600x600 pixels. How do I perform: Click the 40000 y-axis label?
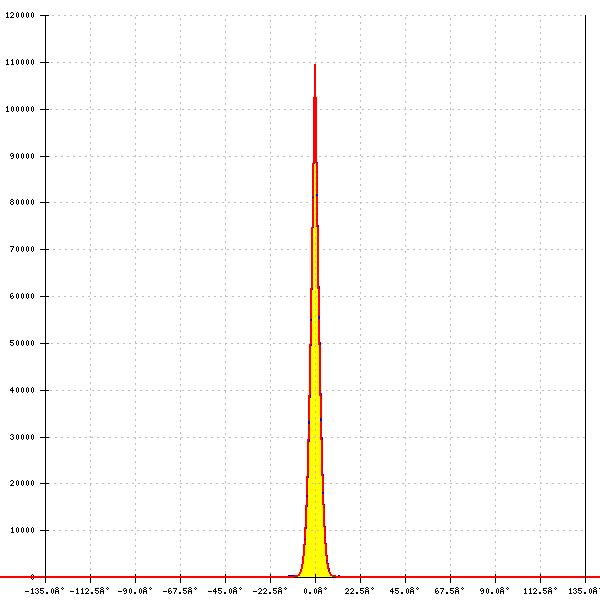pyautogui.click(x=22, y=390)
